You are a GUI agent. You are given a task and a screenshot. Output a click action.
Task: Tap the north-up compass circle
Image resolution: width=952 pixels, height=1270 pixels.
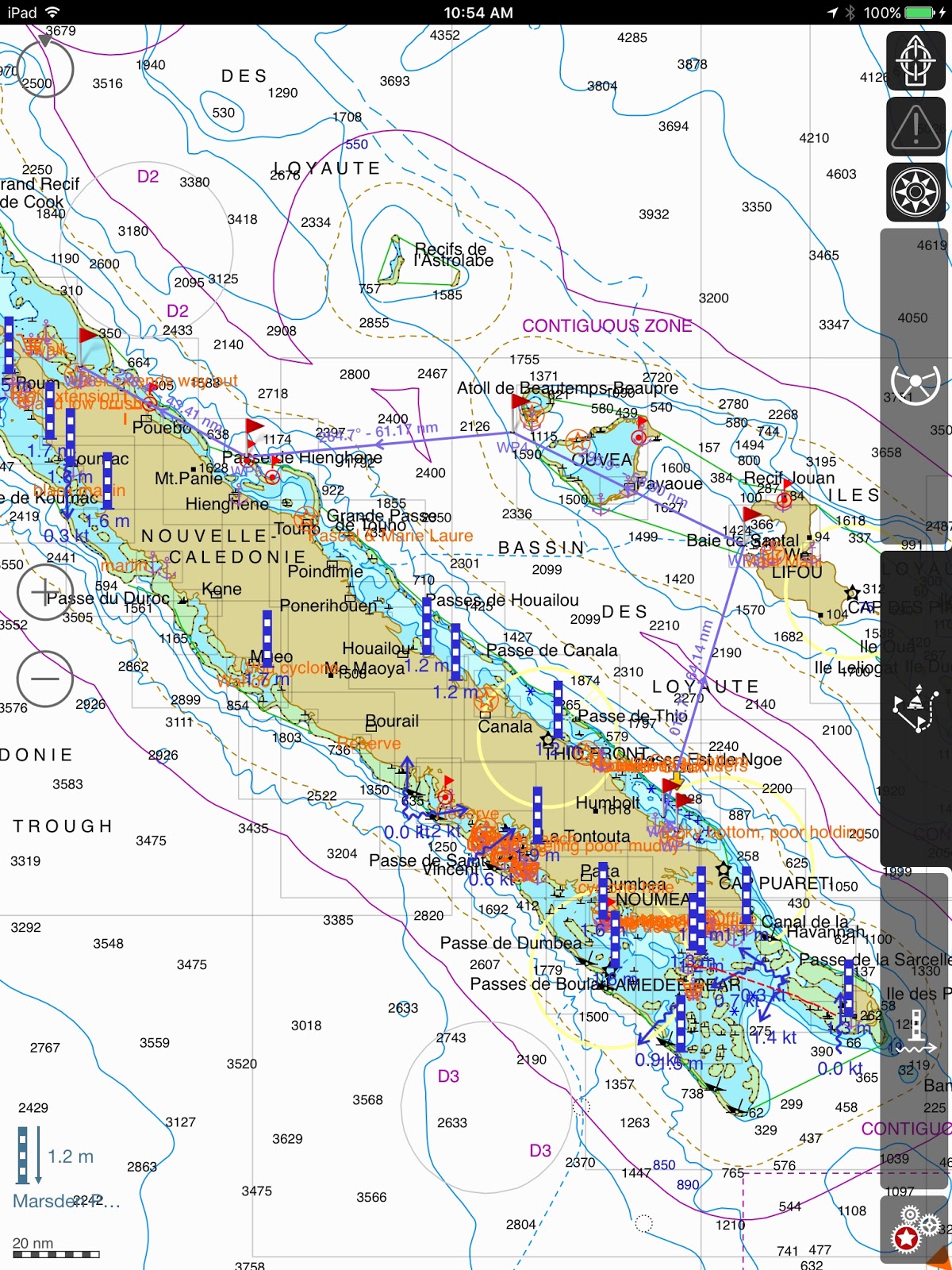pyautogui.click(x=45, y=69)
